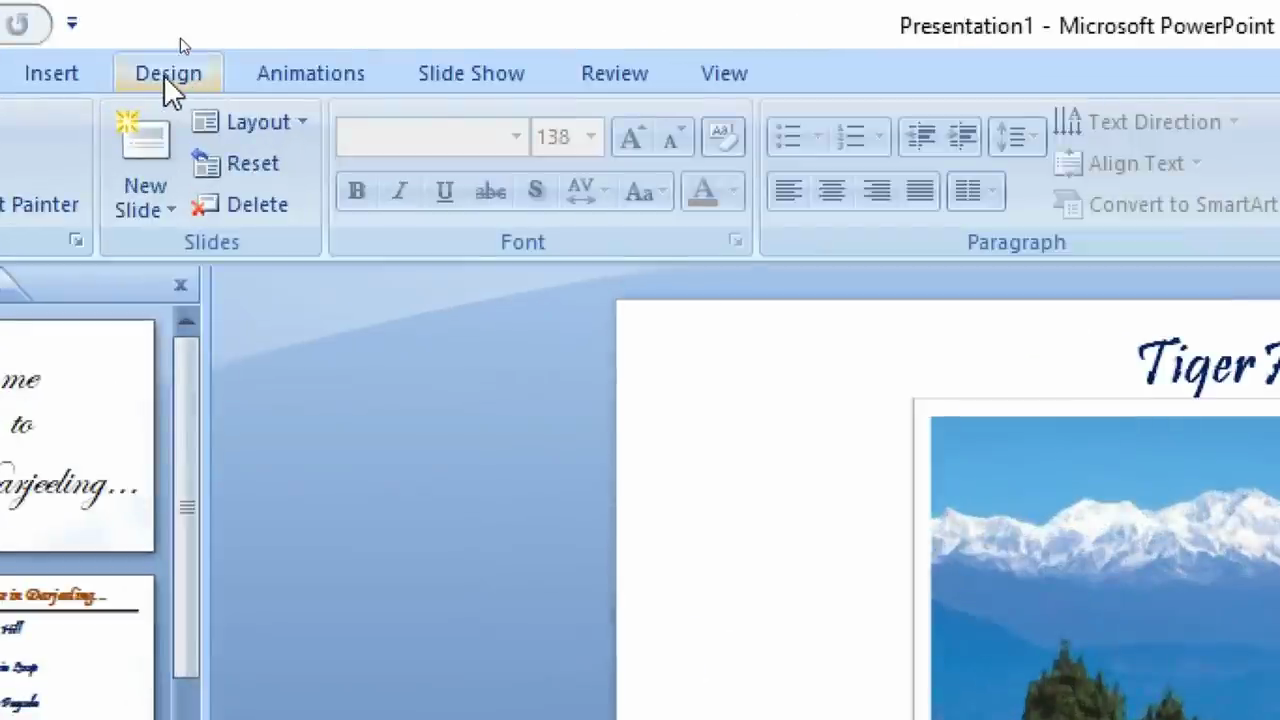Click the Redo button in quick access
This screenshot has width=1280, height=720.
click(18, 25)
